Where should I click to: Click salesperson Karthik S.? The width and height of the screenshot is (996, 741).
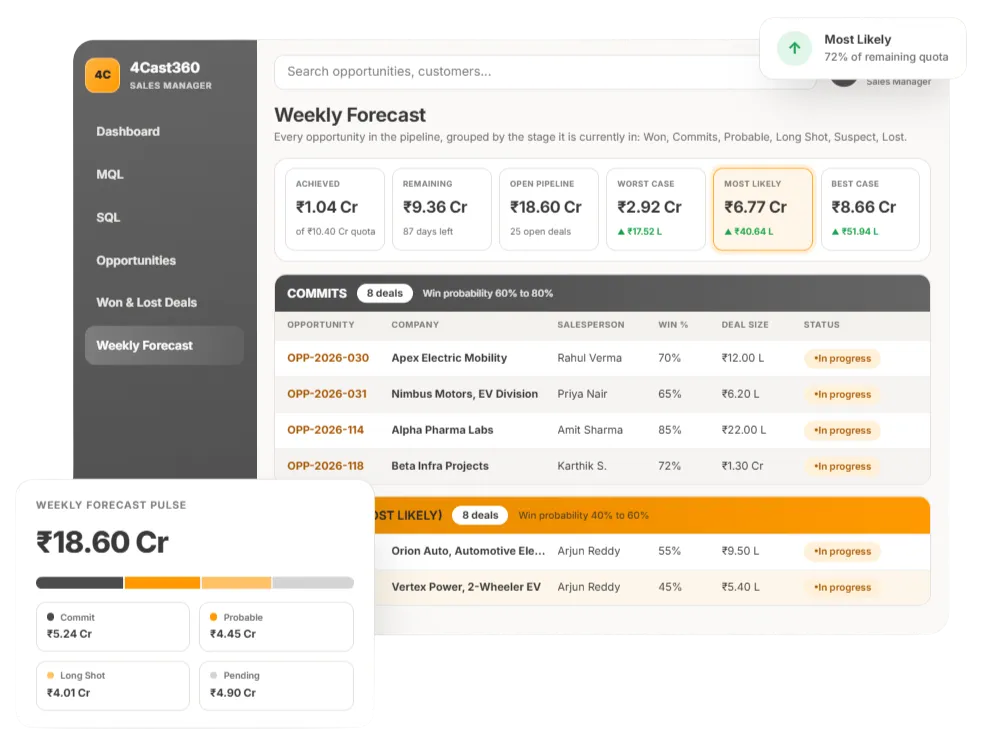click(582, 466)
